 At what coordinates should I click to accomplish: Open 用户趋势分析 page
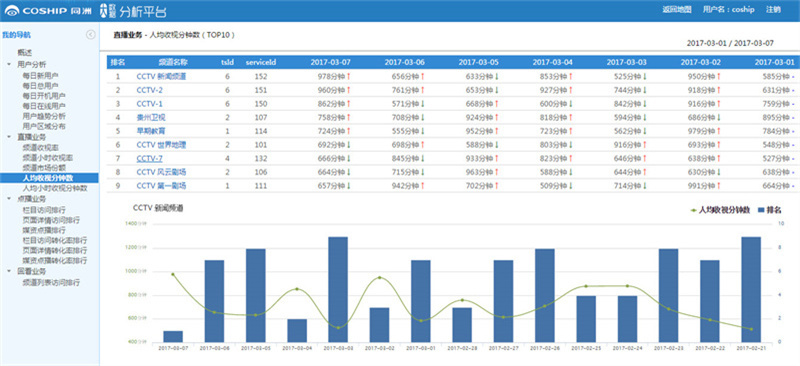coord(44,116)
